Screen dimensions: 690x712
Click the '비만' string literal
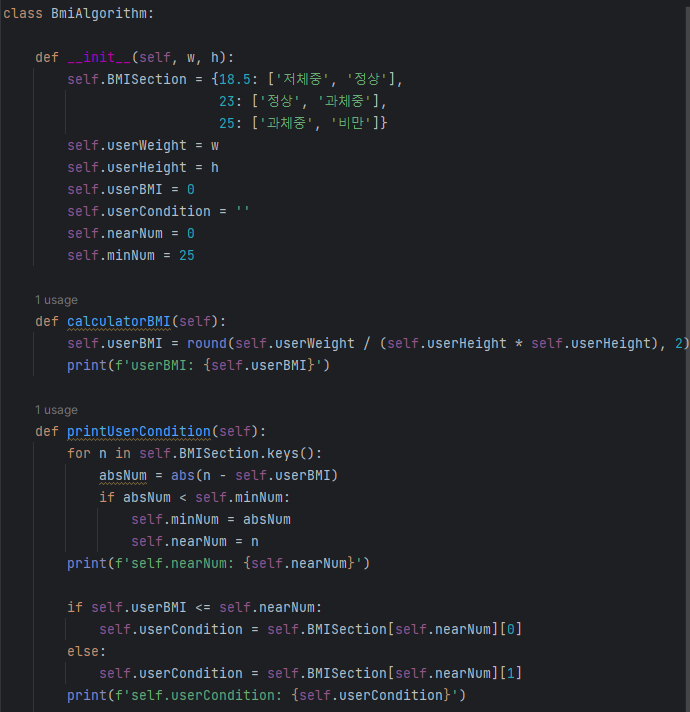(x=350, y=123)
